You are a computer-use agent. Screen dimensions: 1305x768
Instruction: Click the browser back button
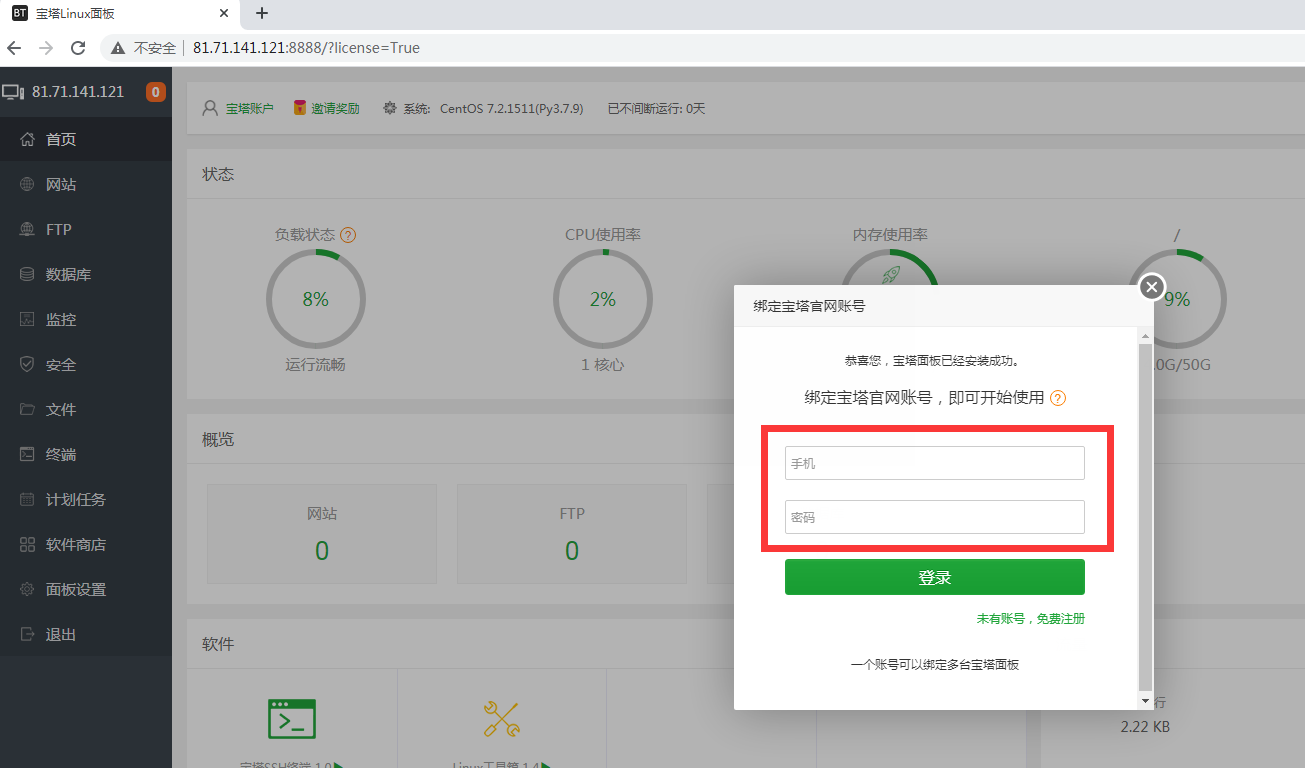click(14, 48)
